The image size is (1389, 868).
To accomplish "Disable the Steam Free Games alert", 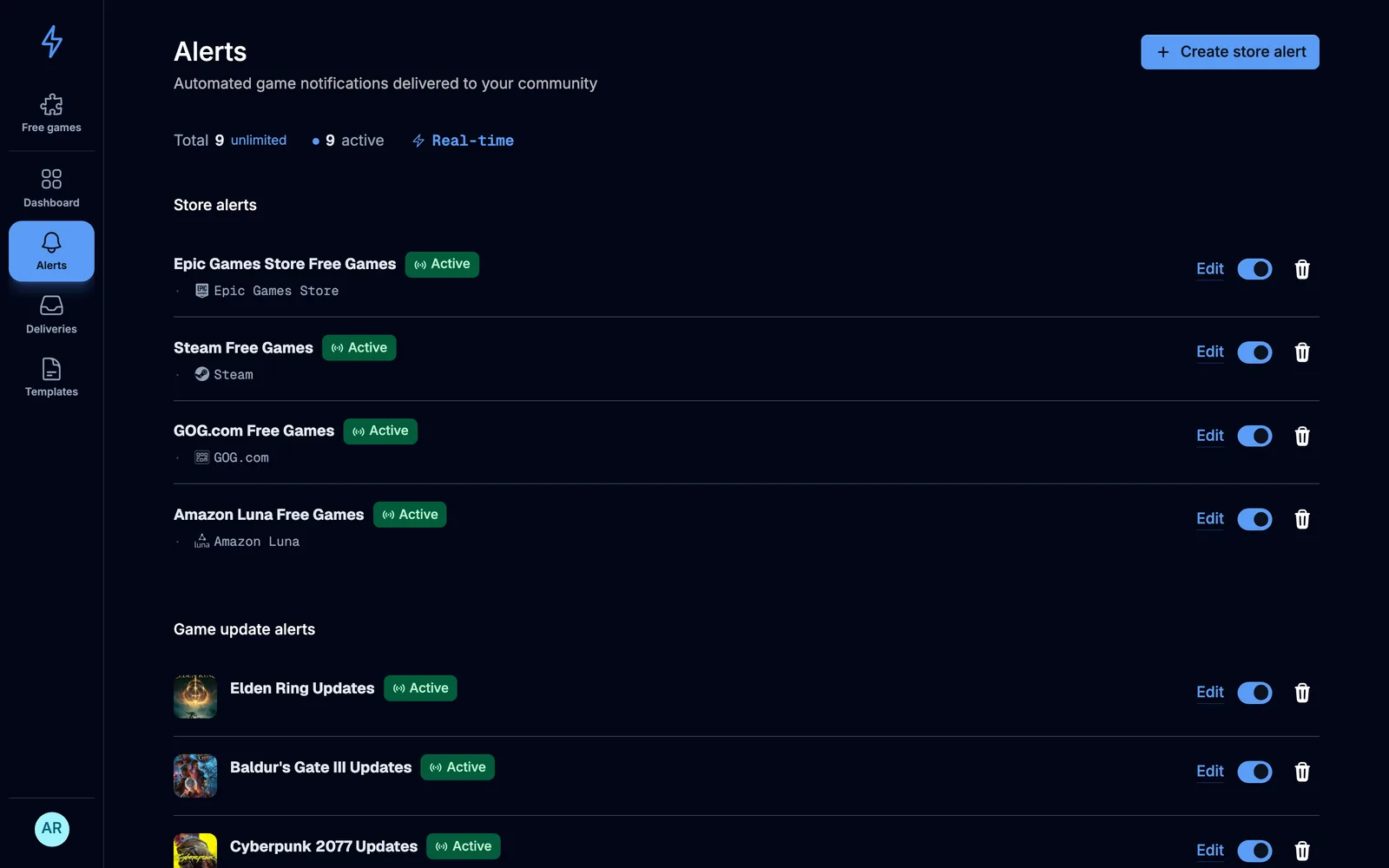I will tap(1254, 352).
